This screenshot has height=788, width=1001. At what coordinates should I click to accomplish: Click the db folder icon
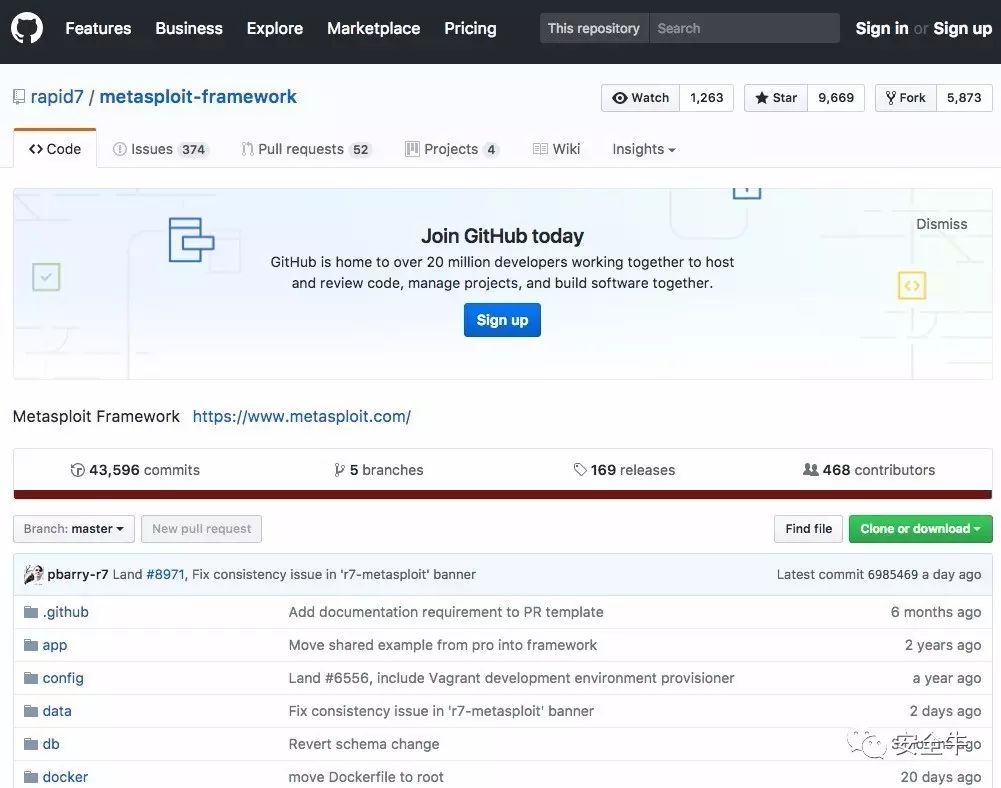31,744
